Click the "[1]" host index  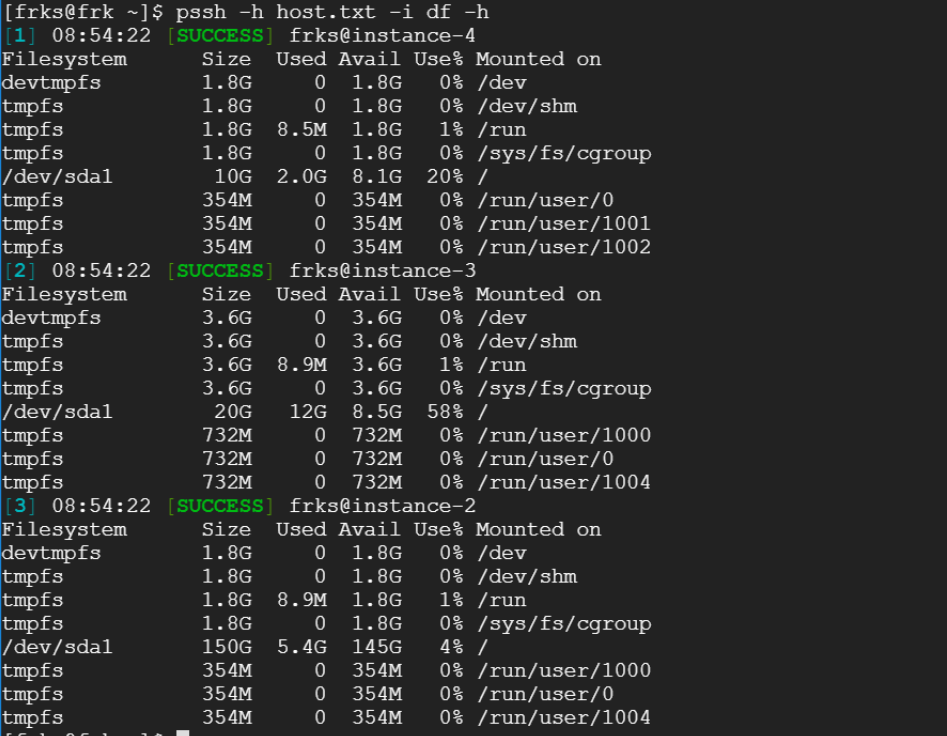pos(20,36)
